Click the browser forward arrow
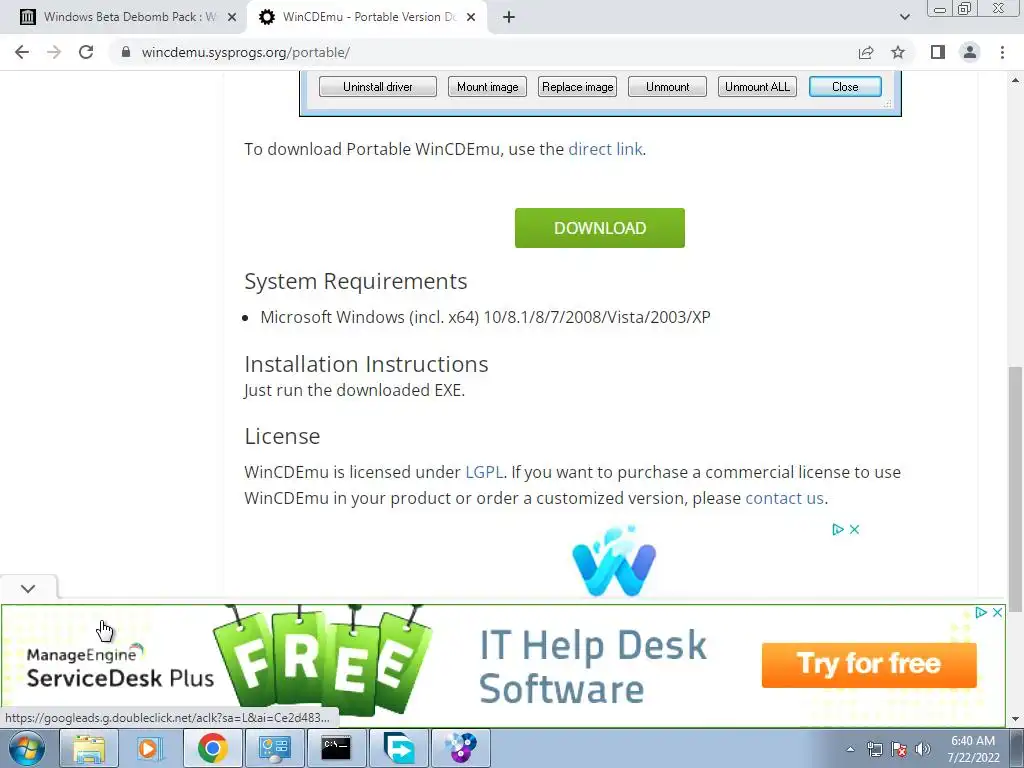The width and height of the screenshot is (1024, 768). point(54,52)
